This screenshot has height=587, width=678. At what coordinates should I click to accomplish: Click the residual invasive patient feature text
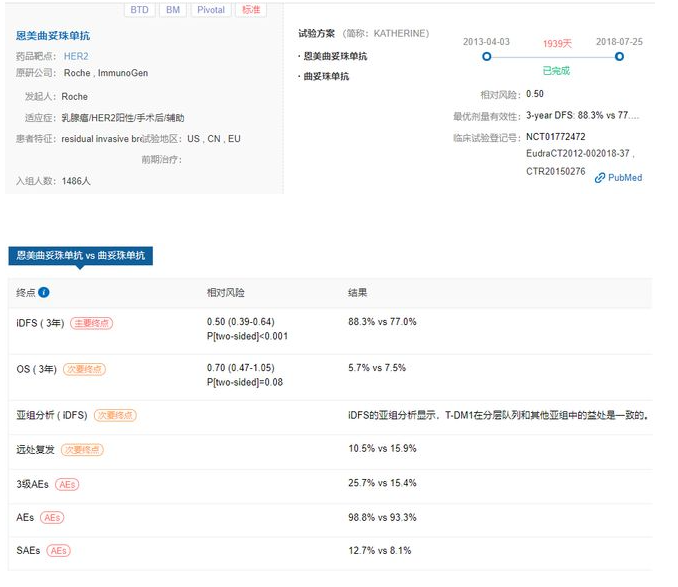[x=102, y=139]
